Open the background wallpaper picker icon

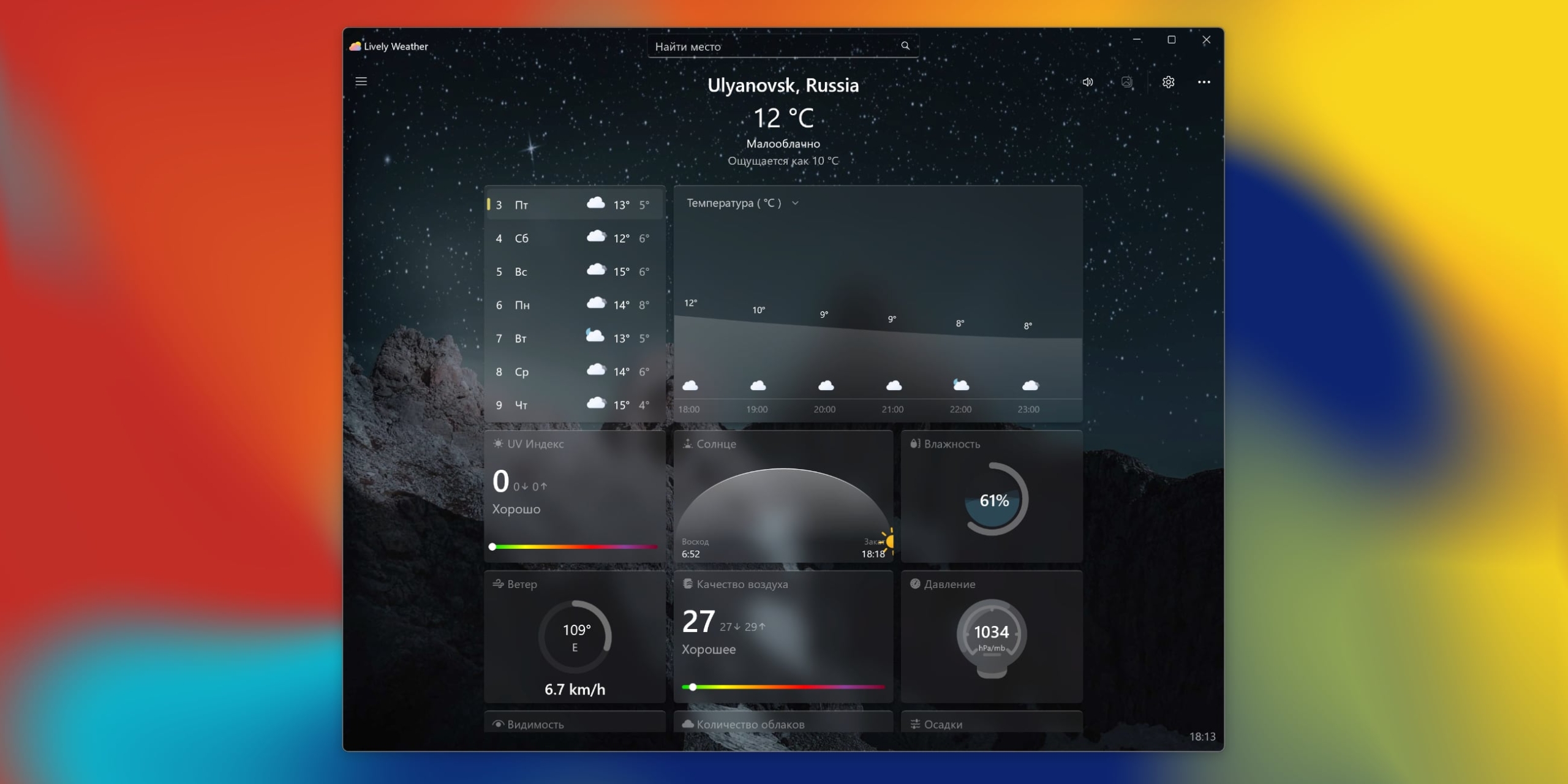click(1127, 81)
